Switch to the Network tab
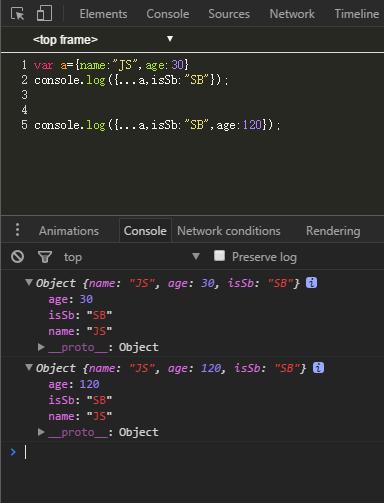This screenshot has height=503, width=384. pyautogui.click(x=292, y=14)
